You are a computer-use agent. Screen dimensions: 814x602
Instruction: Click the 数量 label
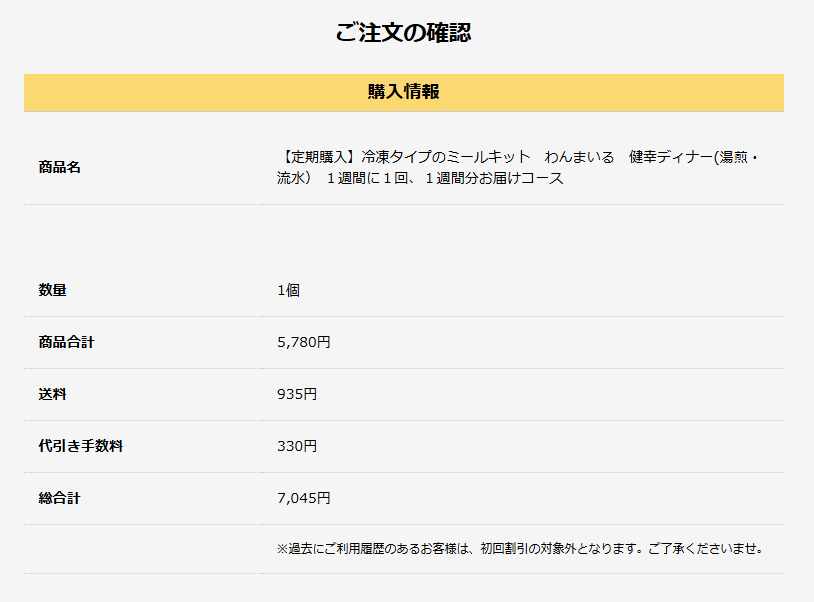[52, 290]
